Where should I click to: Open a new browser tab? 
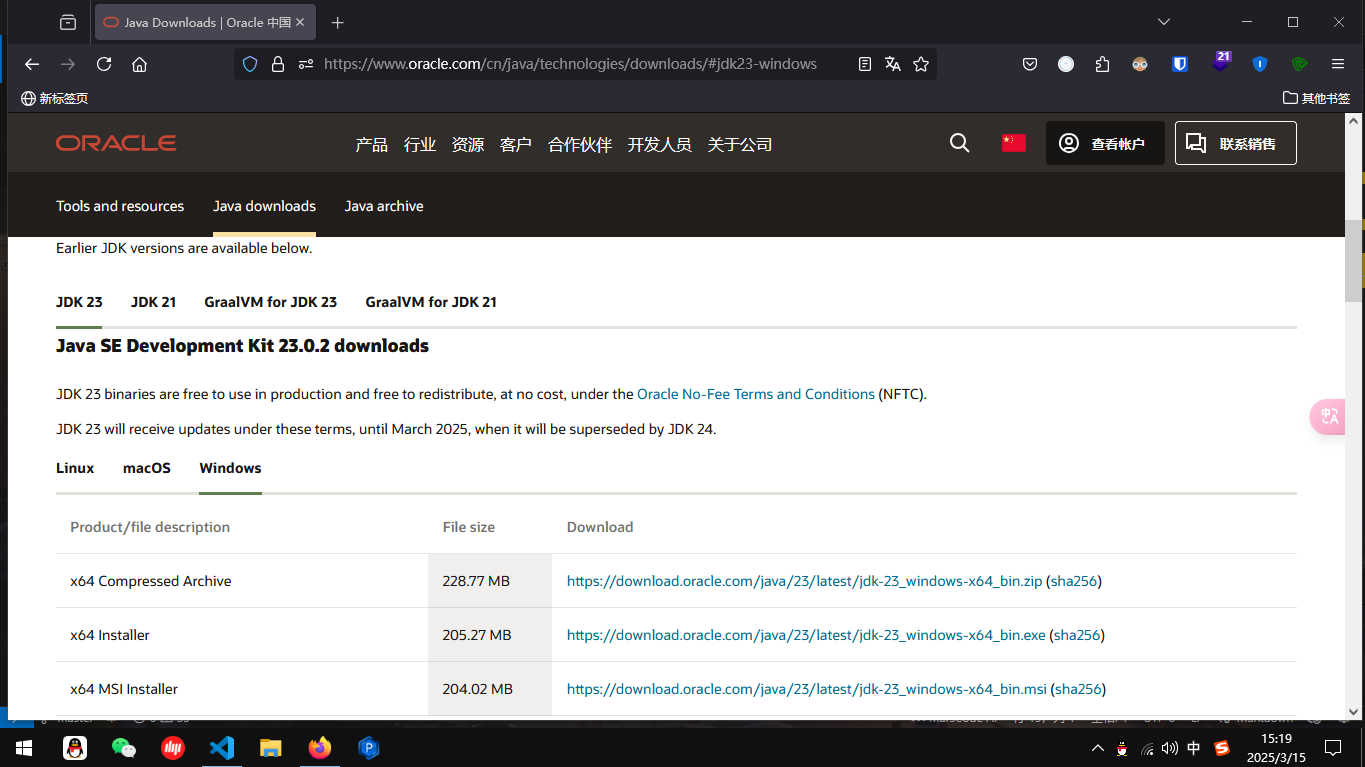(x=337, y=22)
